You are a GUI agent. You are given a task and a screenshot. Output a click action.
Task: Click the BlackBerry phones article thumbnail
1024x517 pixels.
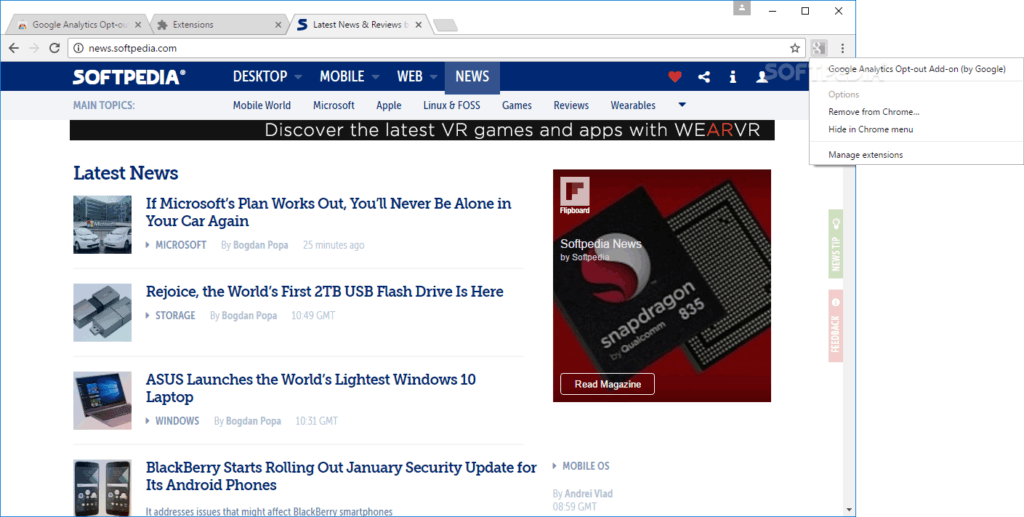pyautogui.click(x=103, y=488)
